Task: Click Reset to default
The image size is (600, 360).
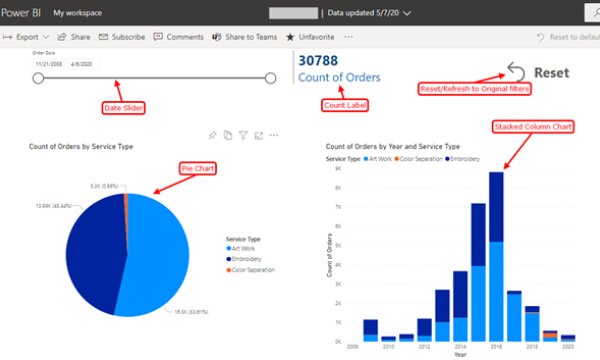Action: click(568, 37)
